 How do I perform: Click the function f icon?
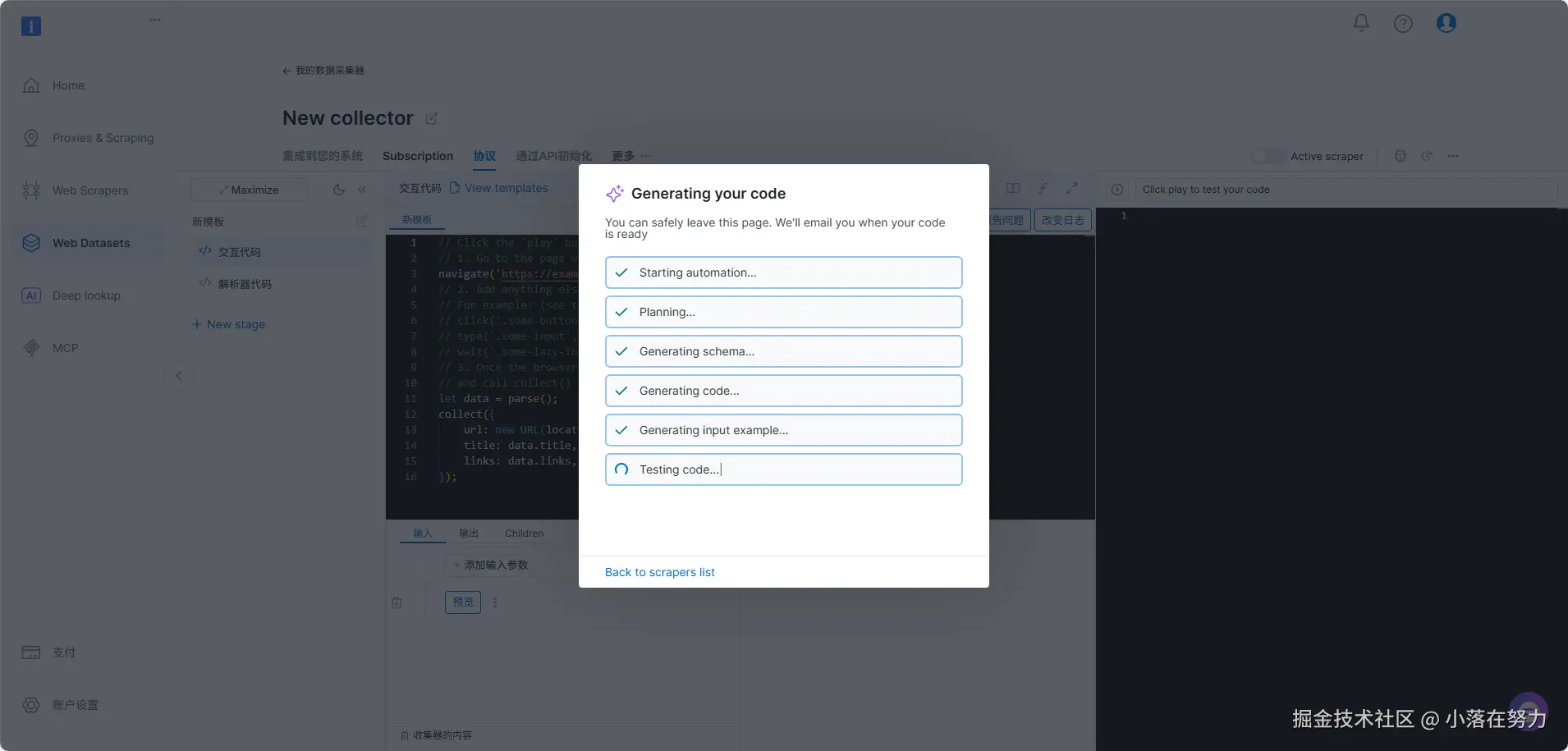(1043, 188)
